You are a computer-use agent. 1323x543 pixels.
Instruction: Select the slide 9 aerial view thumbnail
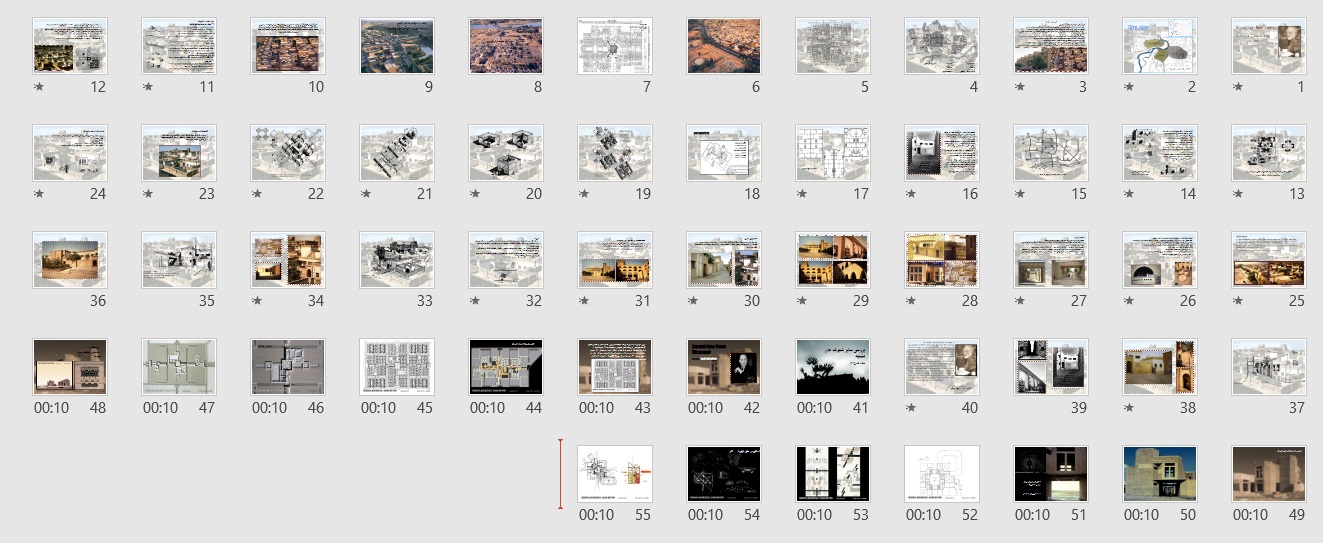pos(397,46)
